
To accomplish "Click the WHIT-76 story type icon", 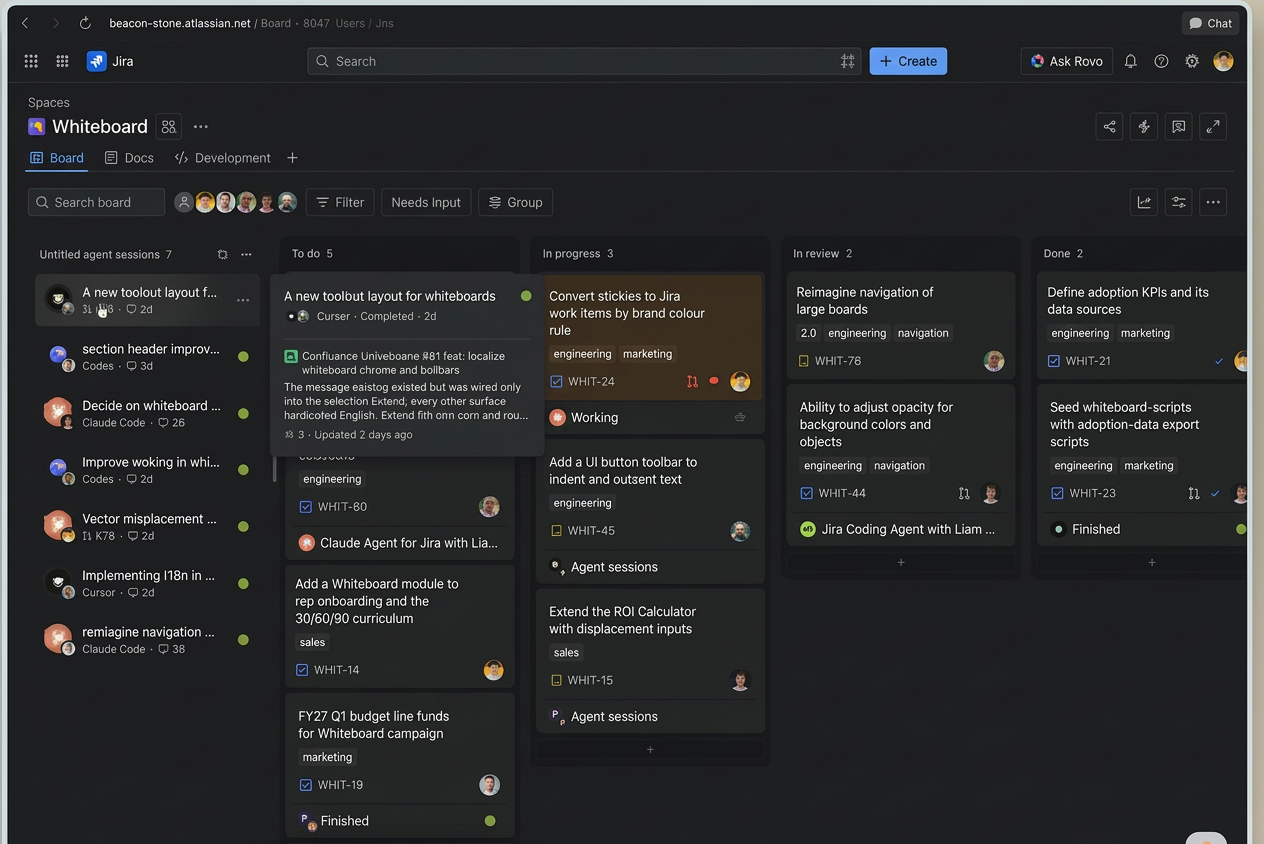I will tap(804, 361).
